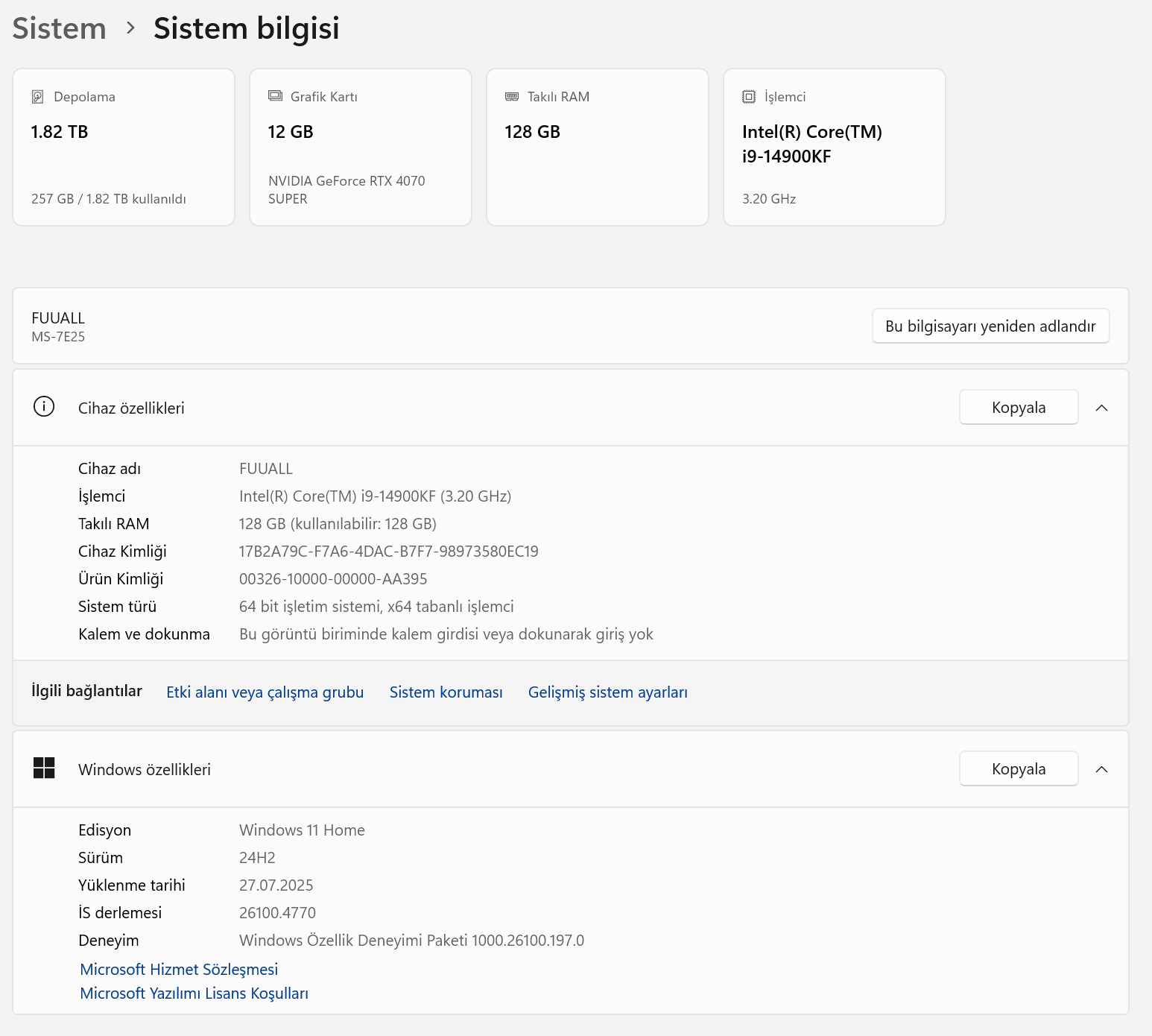This screenshot has width=1152, height=1036.
Task: Click the Kalem ve dokunma value text
Action: pos(446,634)
